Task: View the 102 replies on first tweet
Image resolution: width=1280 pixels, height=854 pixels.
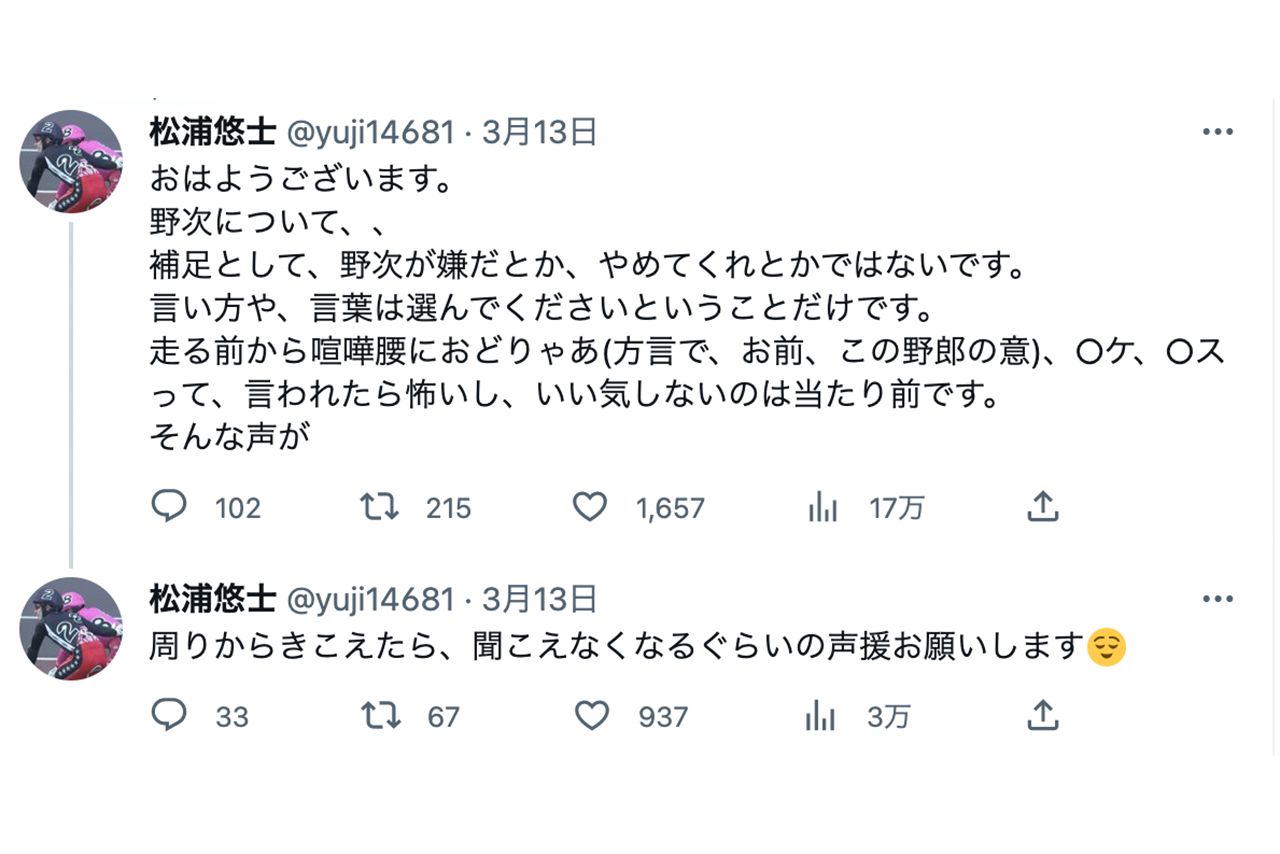Action: 237,507
